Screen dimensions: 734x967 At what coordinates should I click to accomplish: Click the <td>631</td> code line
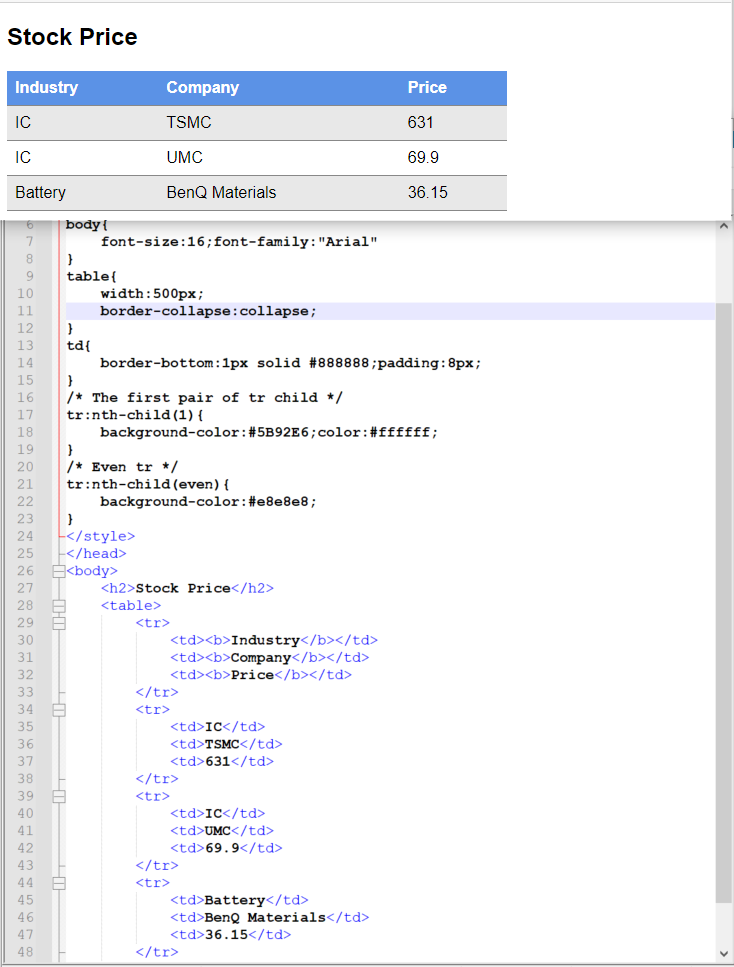(222, 762)
